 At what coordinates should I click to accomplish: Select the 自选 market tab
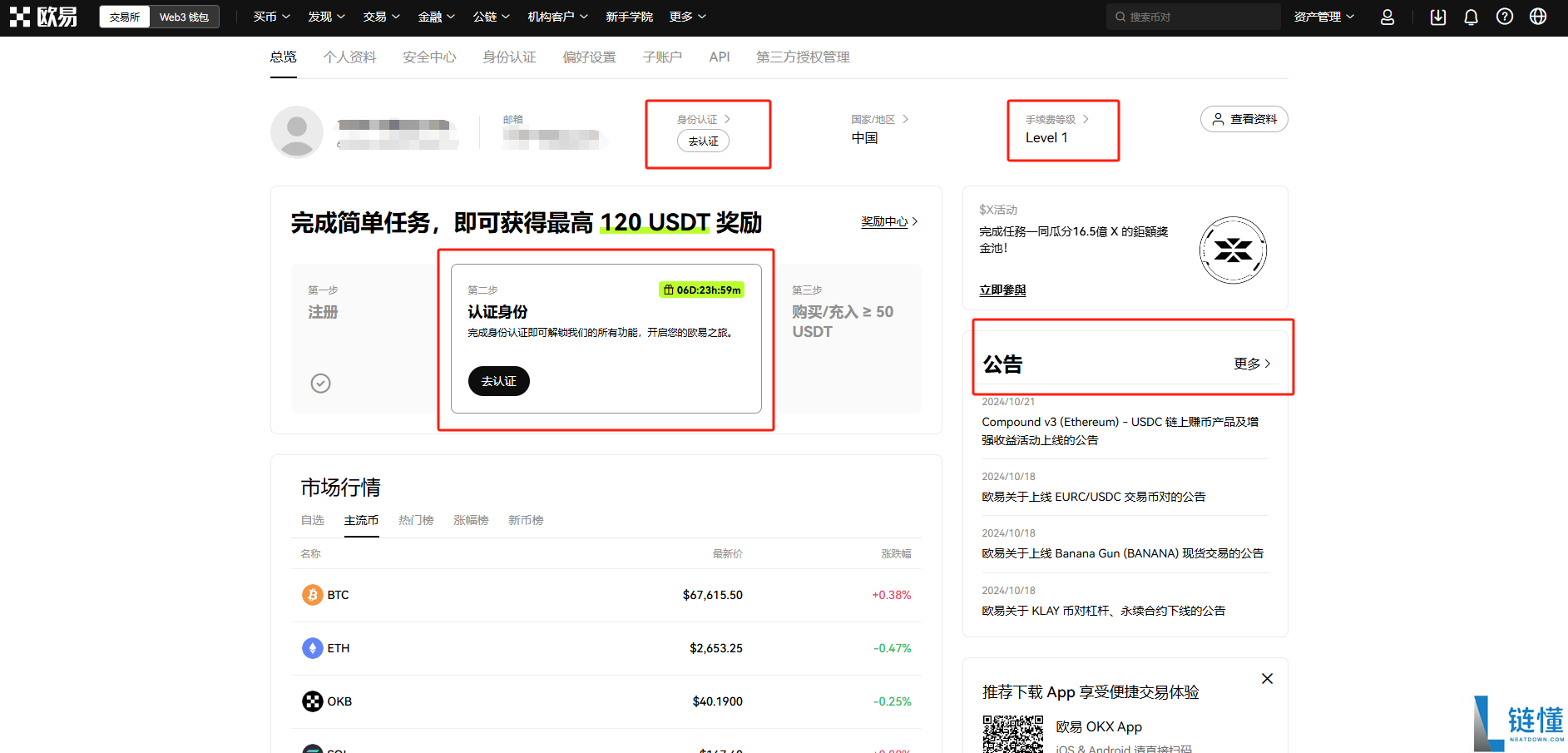tap(312, 520)
